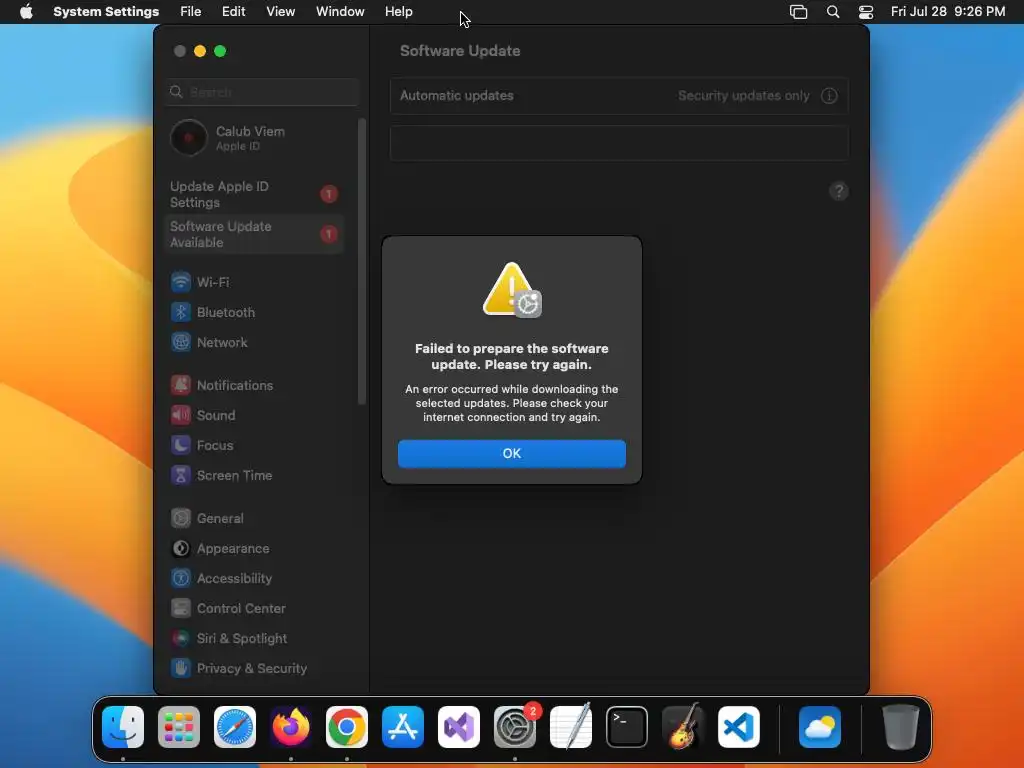Open GarageBand from the Dock
Image resolution: width=1024 pixels, height=768 pixels.
pos(683,727)
